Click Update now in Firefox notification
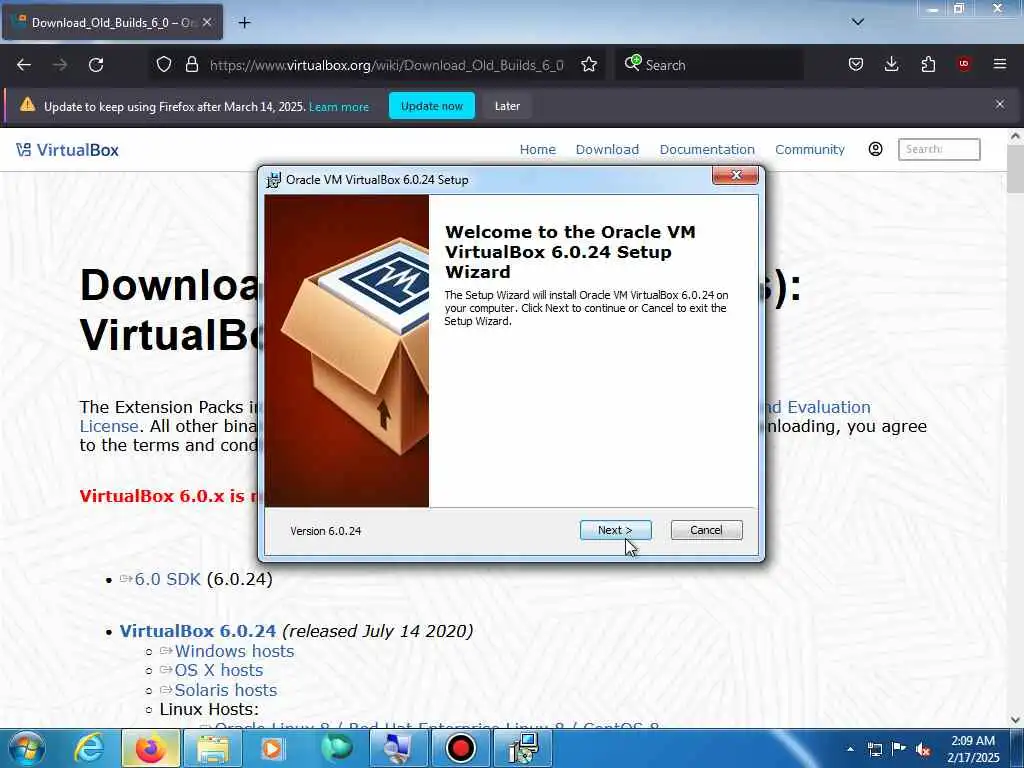The width and height of the screenshot is (1024, 768). pyautogui.click(x=432, y=106)
